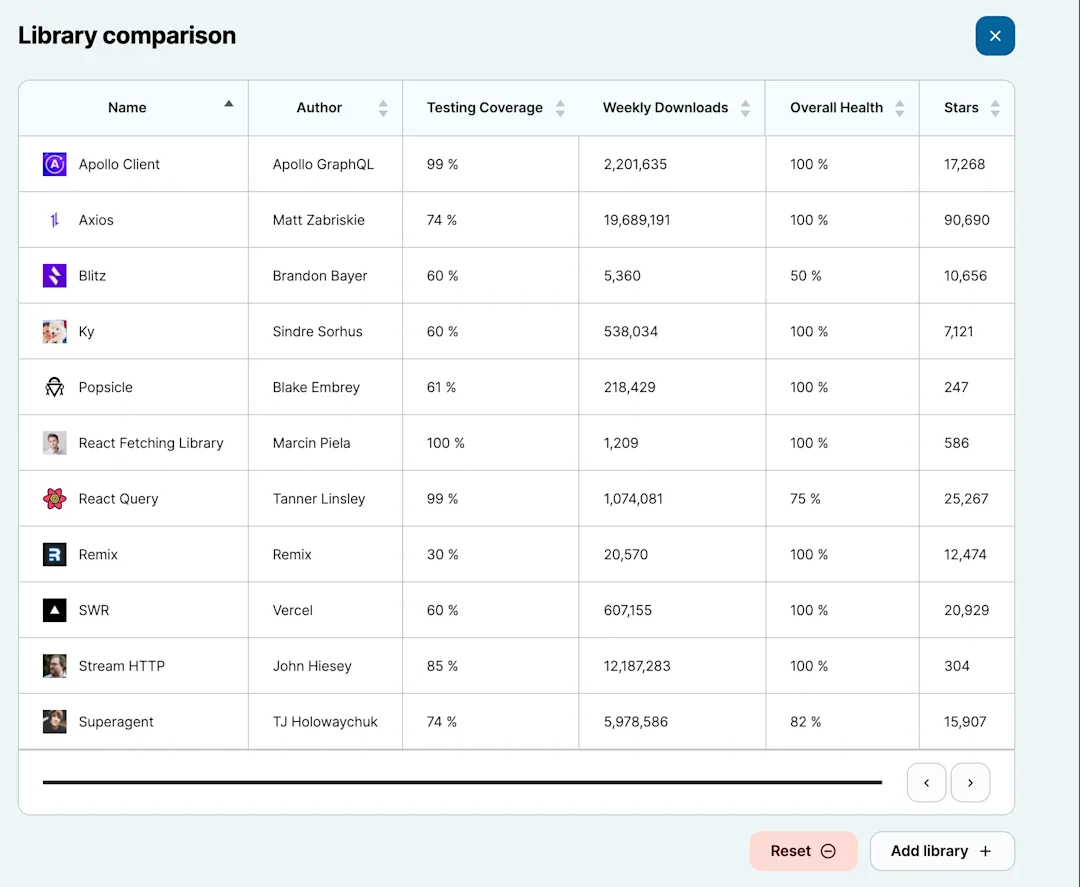
Task: Click the Library comparison title
Action: coord(127,36)
